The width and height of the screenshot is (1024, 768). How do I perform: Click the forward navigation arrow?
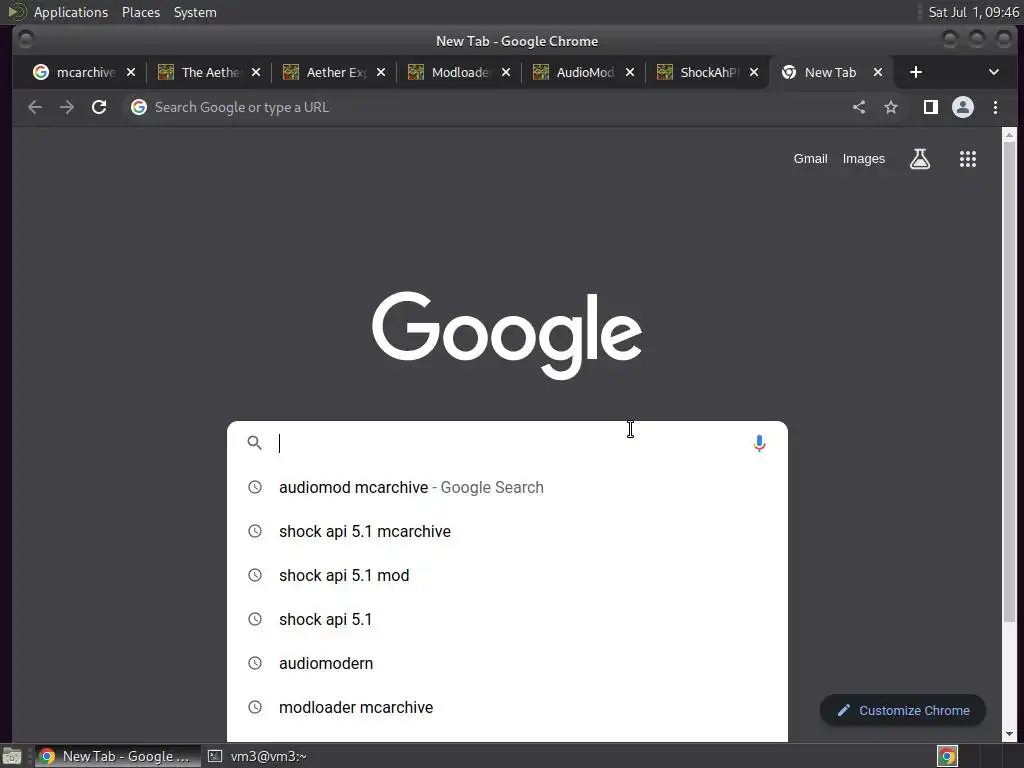pos(67,107)
